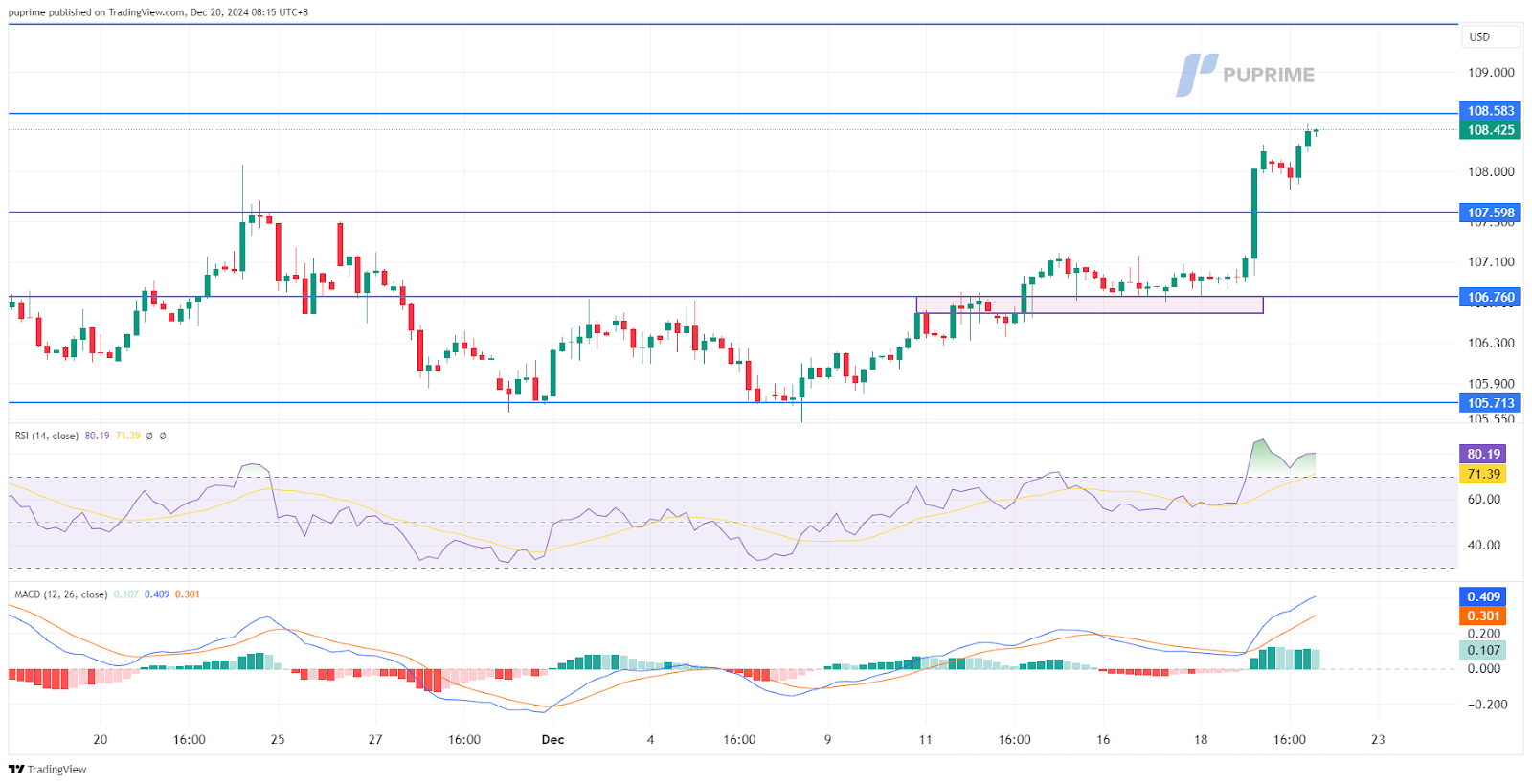Click the 105.900 price axis label

(x=1491, y=384)
